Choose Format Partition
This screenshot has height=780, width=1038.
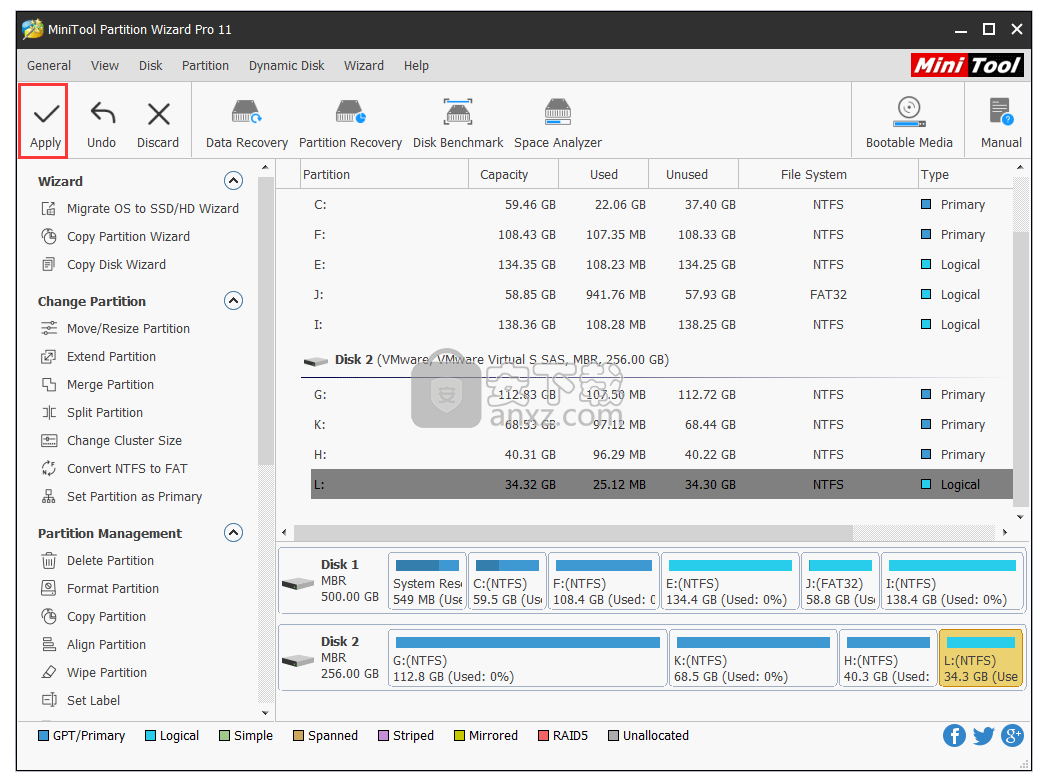coord(100,589)
